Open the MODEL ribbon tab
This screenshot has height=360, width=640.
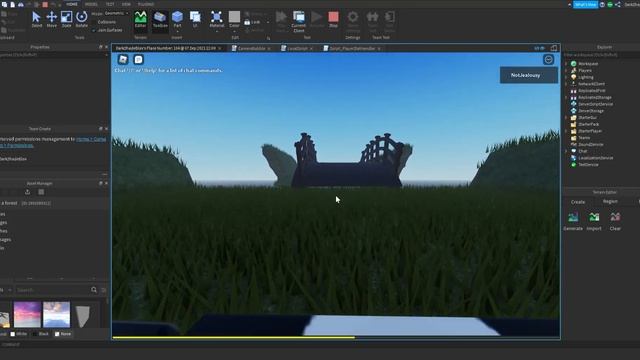[91, 4]
